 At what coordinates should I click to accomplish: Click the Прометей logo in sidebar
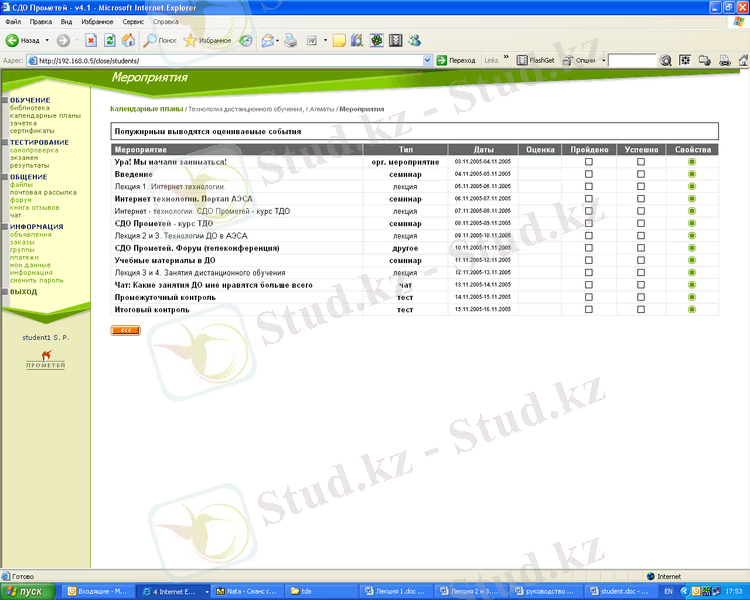click(45, 359)
